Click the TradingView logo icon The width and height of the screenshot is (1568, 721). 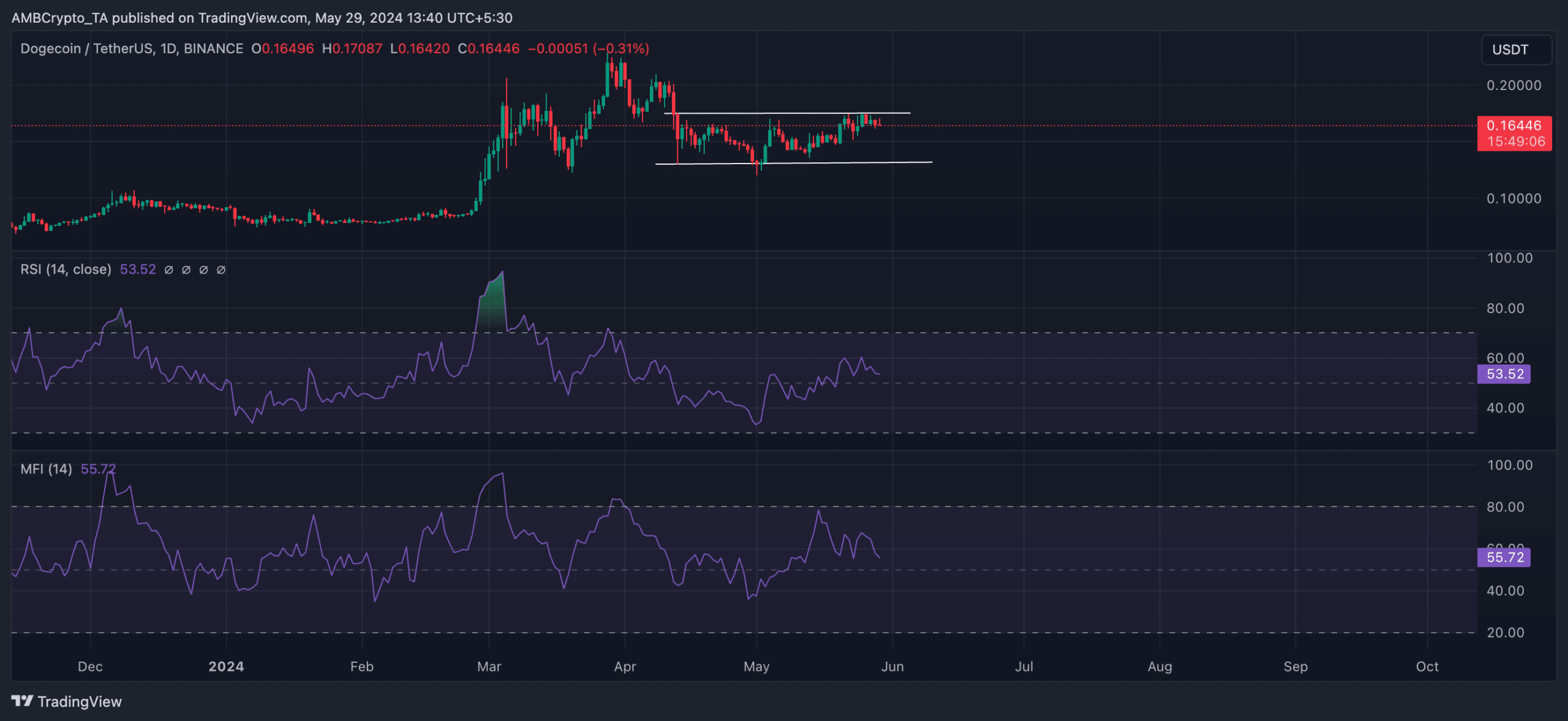[x=22, y=701]
